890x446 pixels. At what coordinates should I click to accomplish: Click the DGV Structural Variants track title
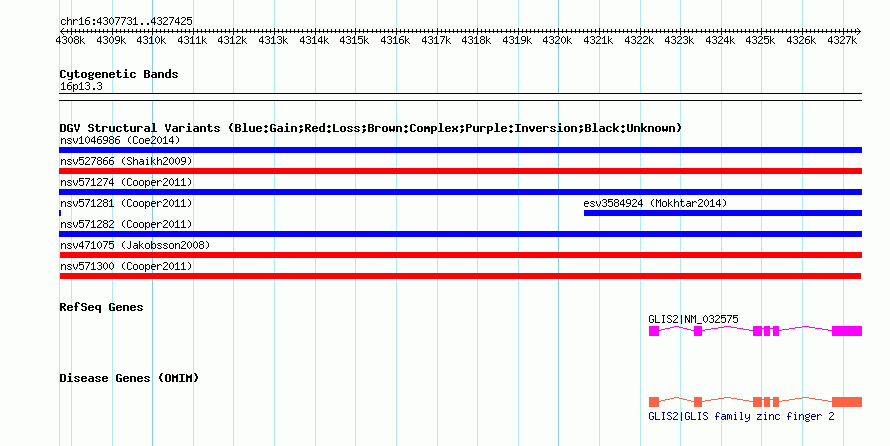pos(371,128)
